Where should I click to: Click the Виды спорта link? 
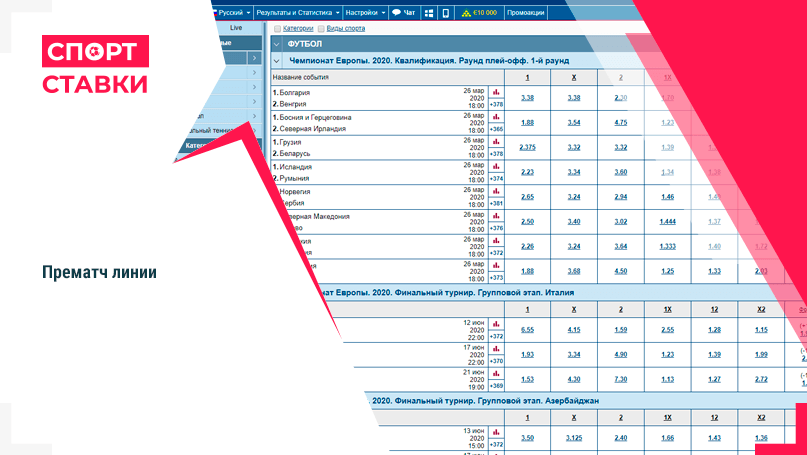point(346,29)
